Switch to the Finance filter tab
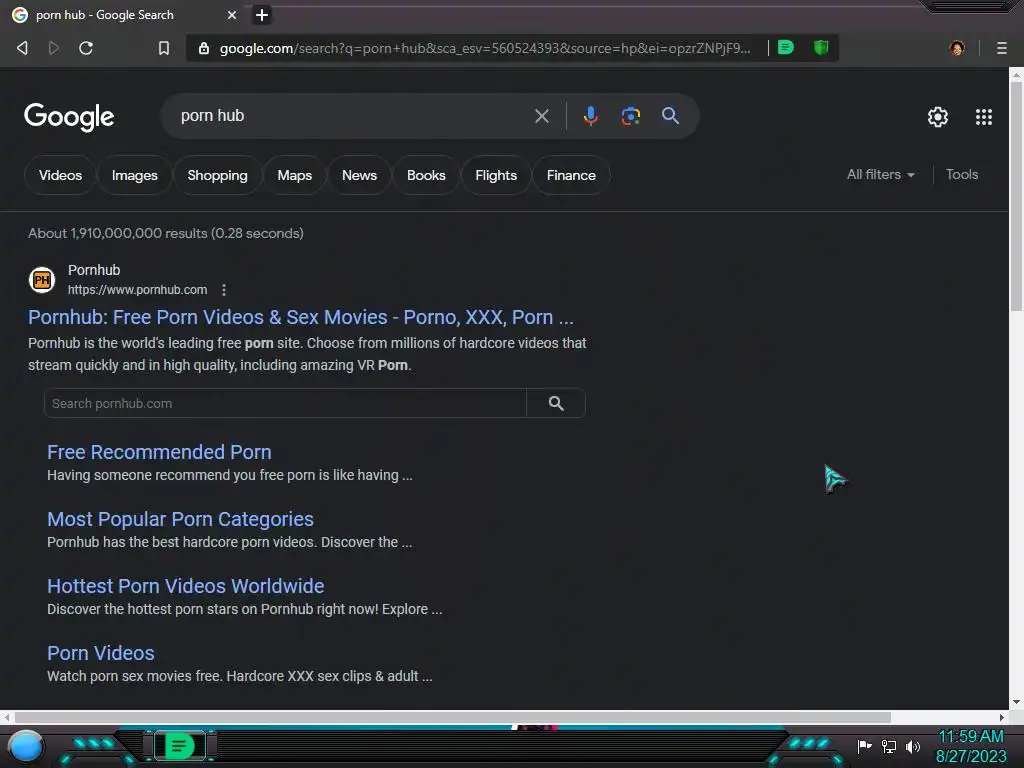This screenshot has height=768, width=1024. (x=571, y=175)
